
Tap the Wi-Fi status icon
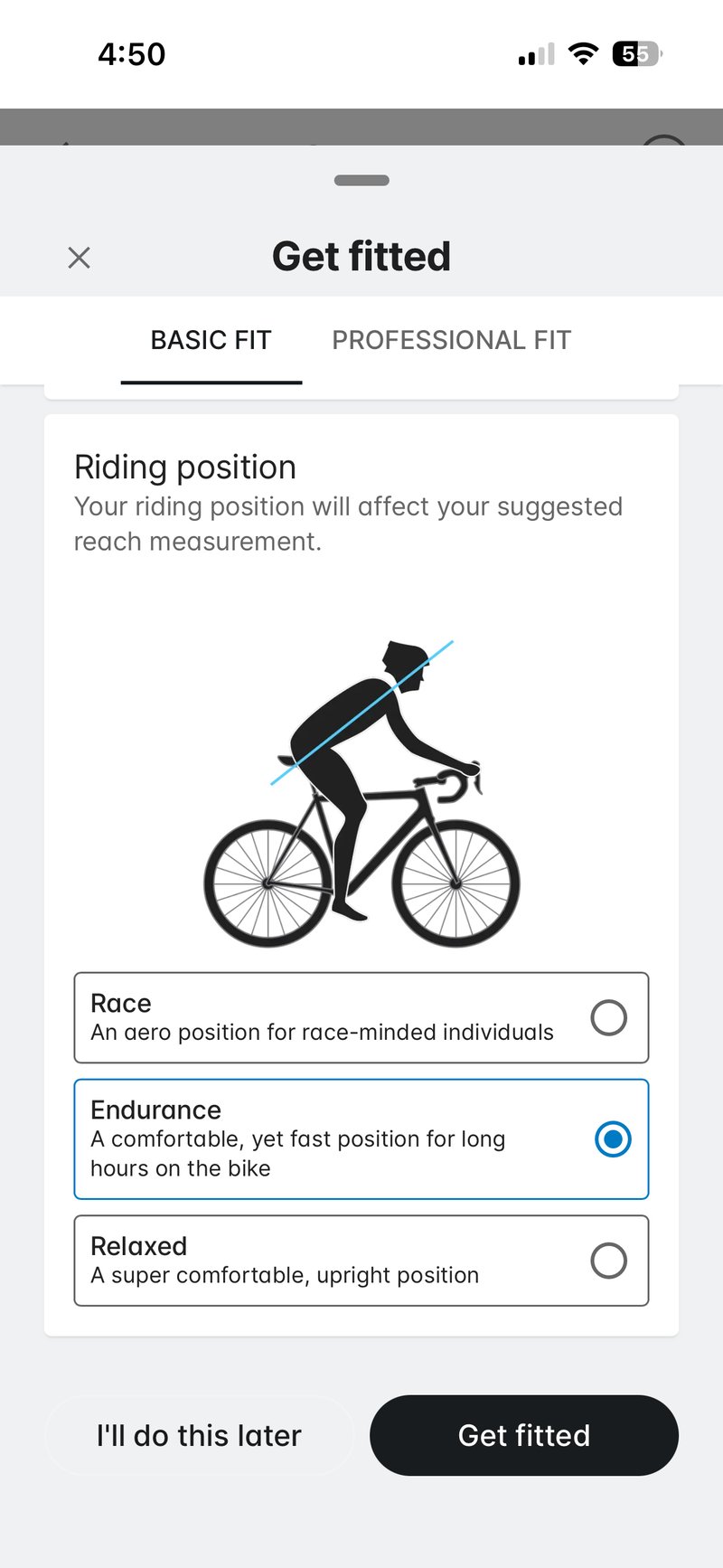(584, 53)
